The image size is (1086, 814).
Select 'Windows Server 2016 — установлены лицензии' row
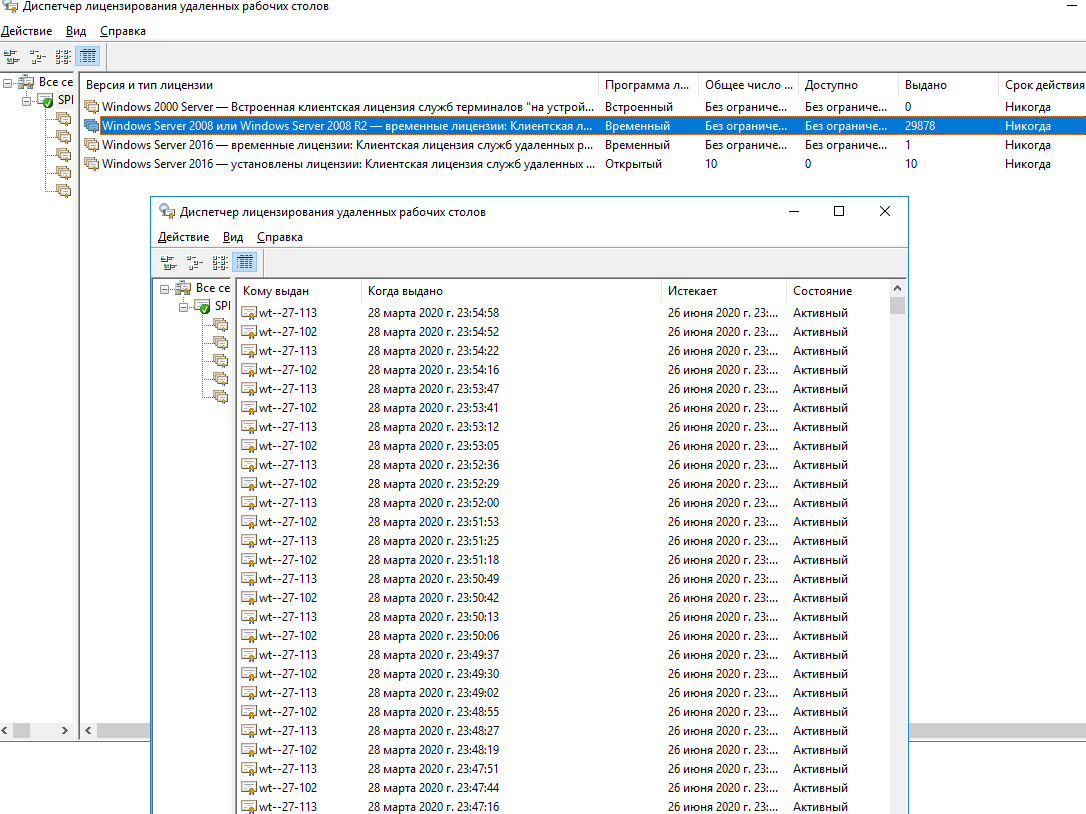[x=348, y=164]
